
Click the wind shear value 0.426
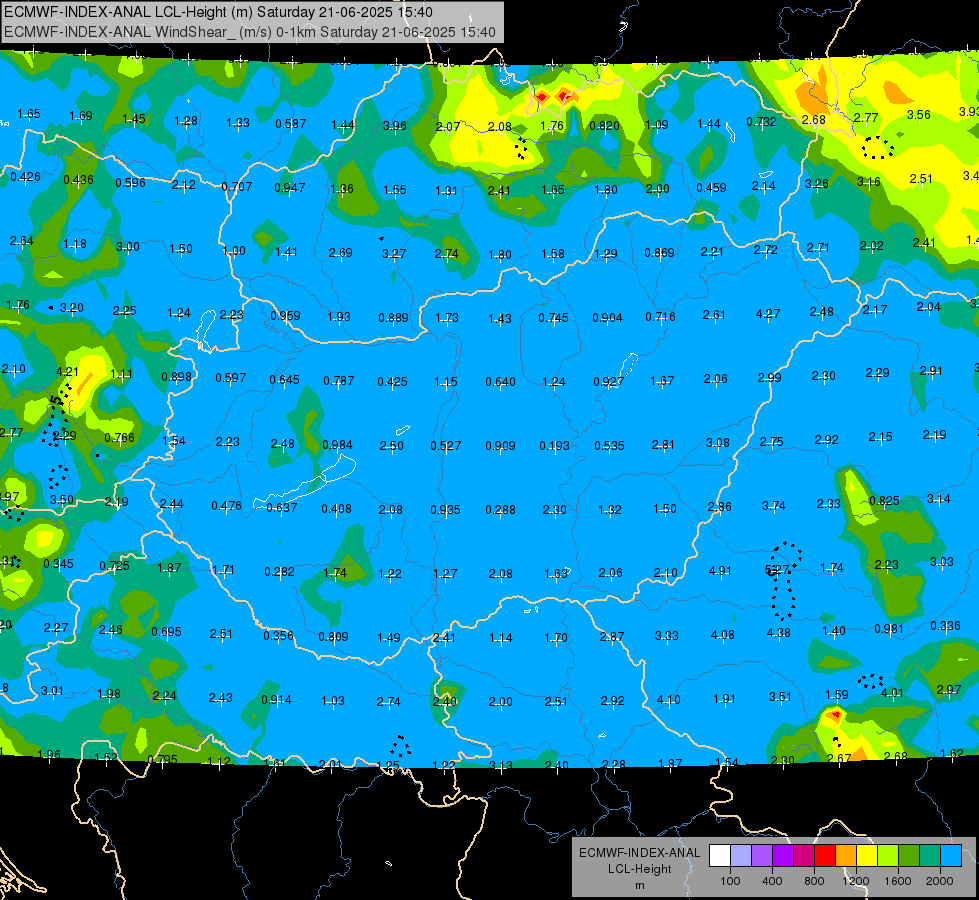(26, 177)
